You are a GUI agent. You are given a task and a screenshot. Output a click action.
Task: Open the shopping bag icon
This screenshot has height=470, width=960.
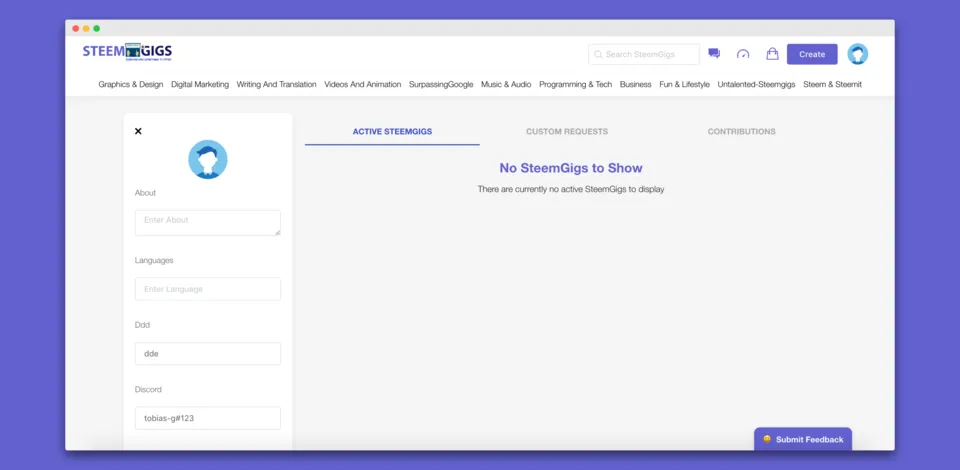772,54
